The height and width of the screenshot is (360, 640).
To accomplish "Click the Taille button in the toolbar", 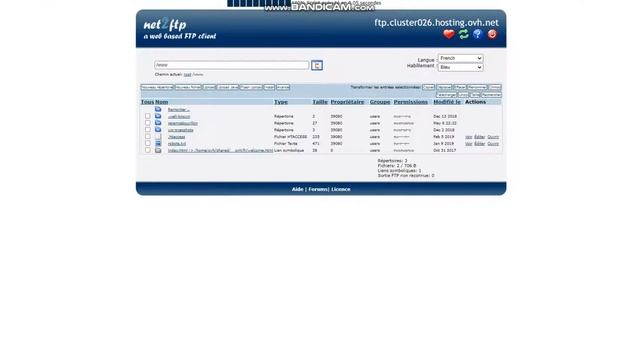I will pyautogui.click(x=475, y=95).
